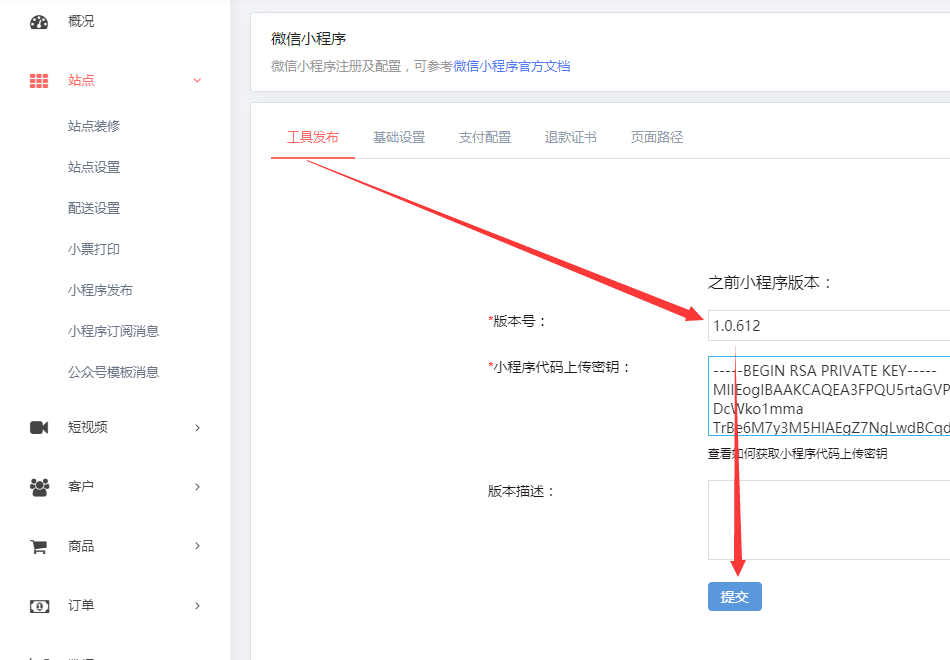Switch to the 页面路径 tab
Viewport: 950px width, 660px height.
pyautogui.click(x=657, y=138)
